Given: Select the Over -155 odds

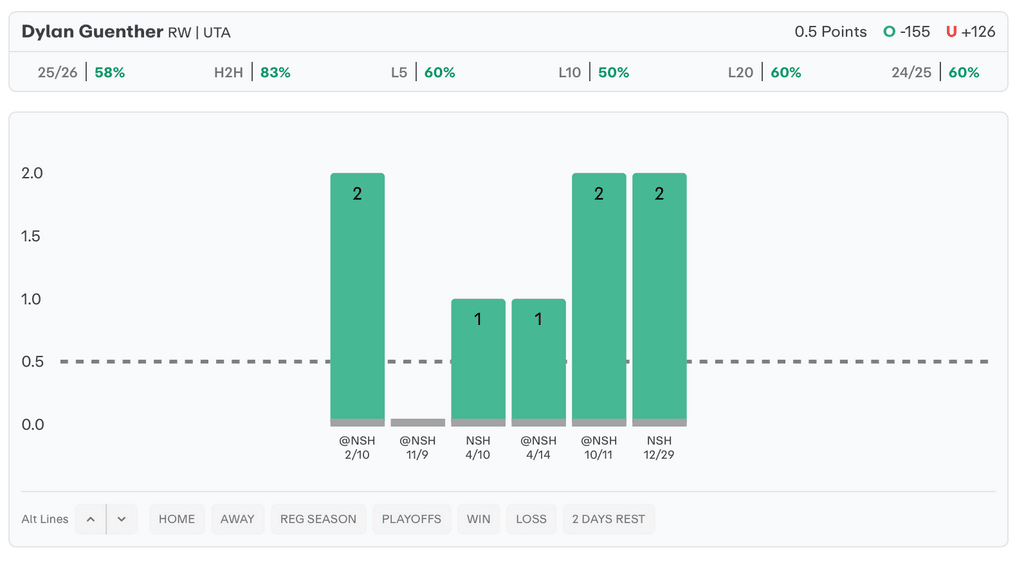Looking at the screenshot, I should point(907,32).
